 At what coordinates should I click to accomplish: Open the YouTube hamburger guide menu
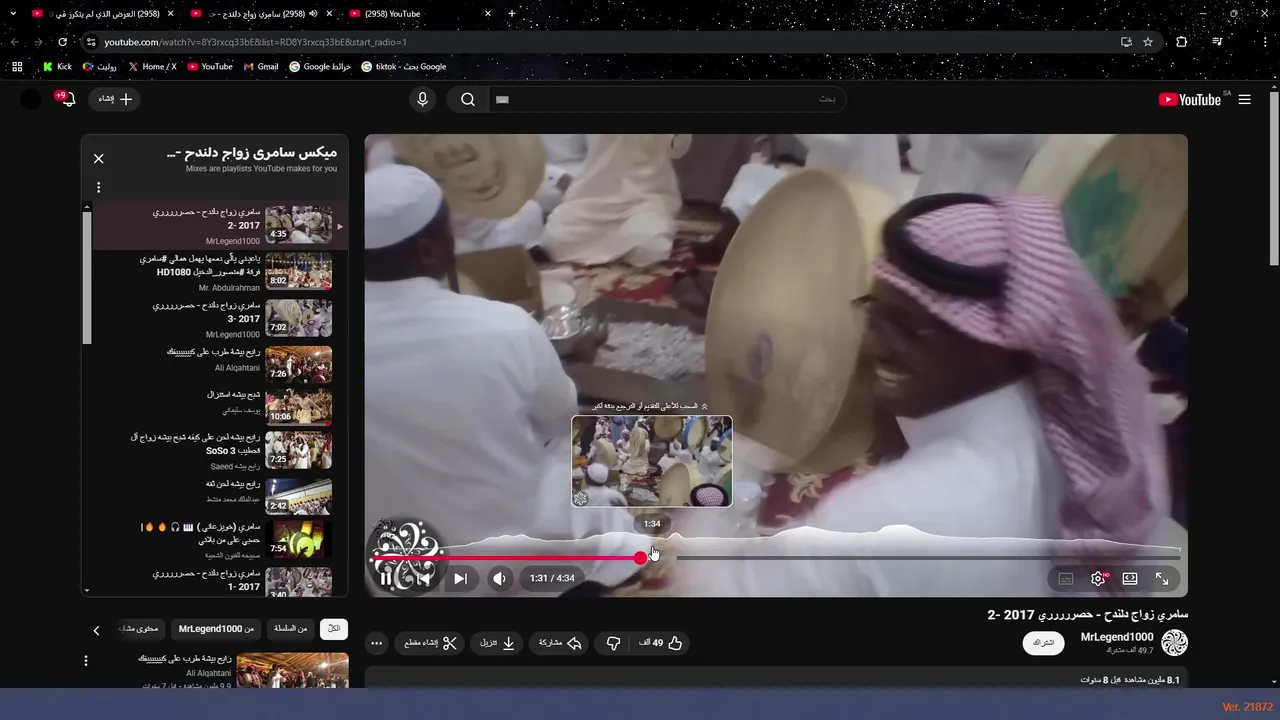(x=1244, y=99)
